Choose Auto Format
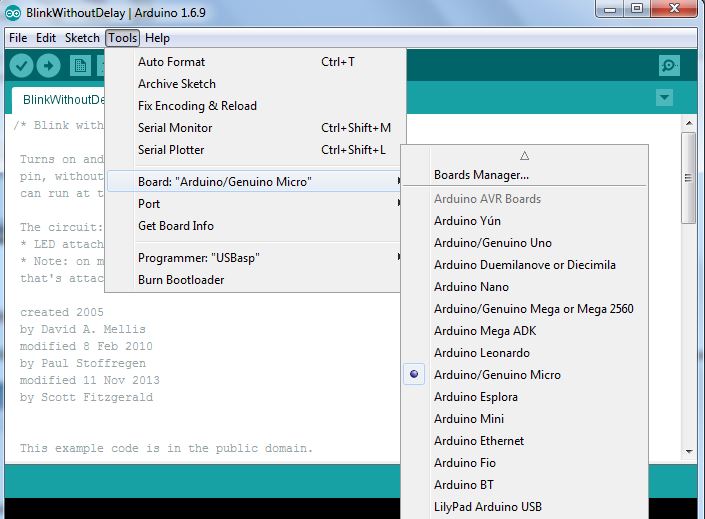This screenshot has width=705, height=519. coord(253,62)
